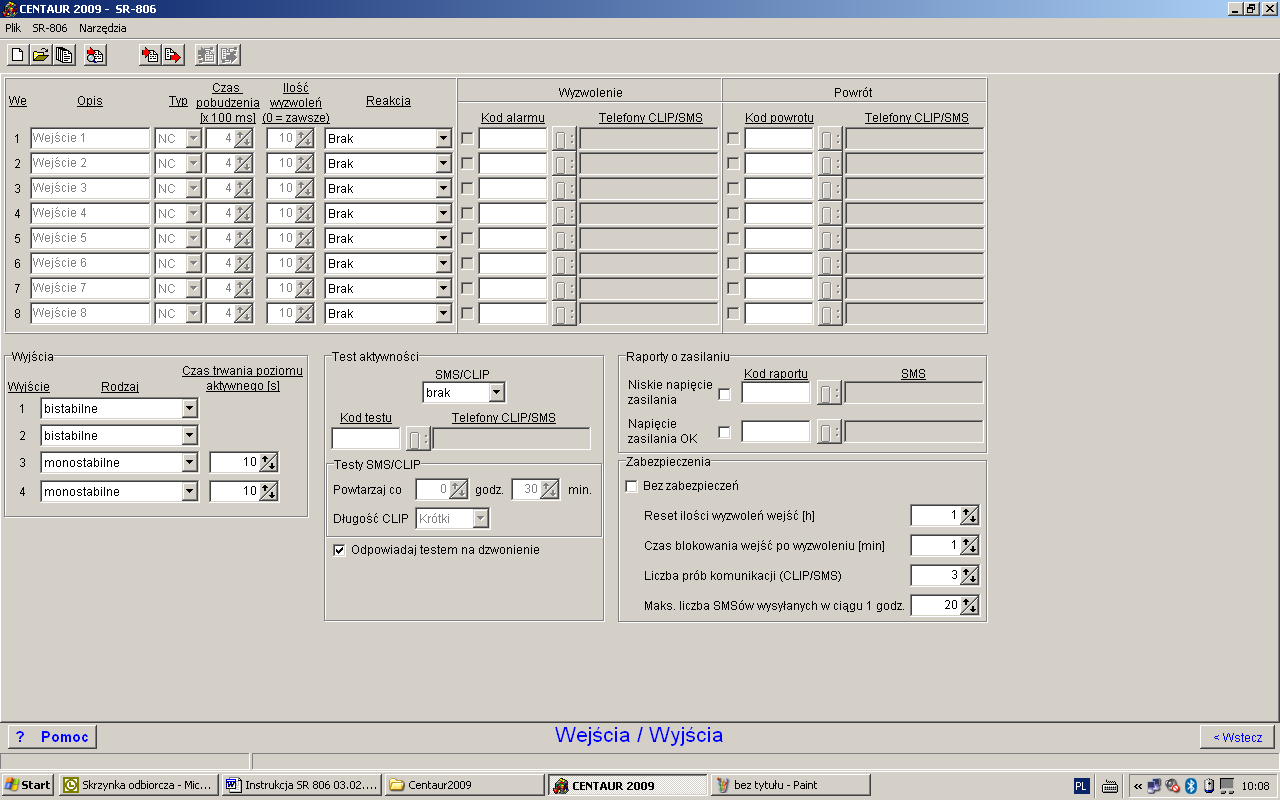The width and height of the screenshot is (1280, 800).
Task: Open Rodzaj dropdown for Wyjście 1
Action: (189, 409)
